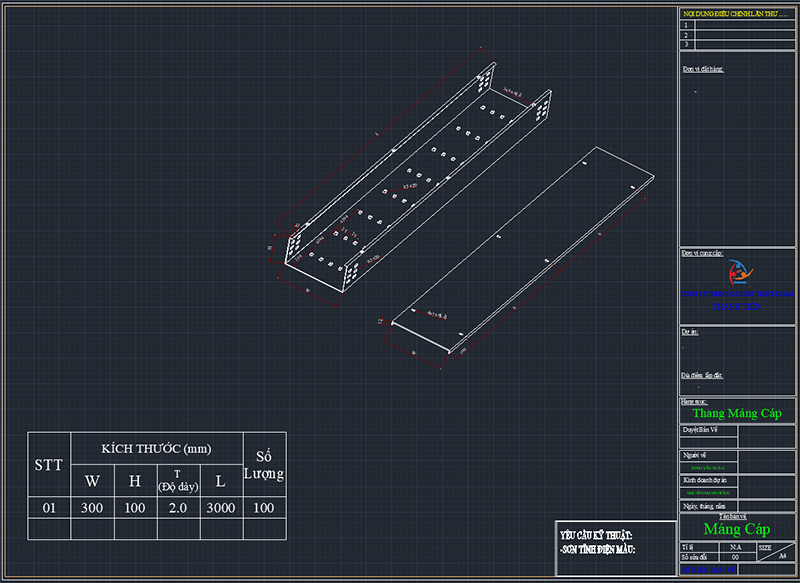Viewport: 800px width, 583px height.
Task: Click the L value cell showing 3000
Action: point(220,508)
